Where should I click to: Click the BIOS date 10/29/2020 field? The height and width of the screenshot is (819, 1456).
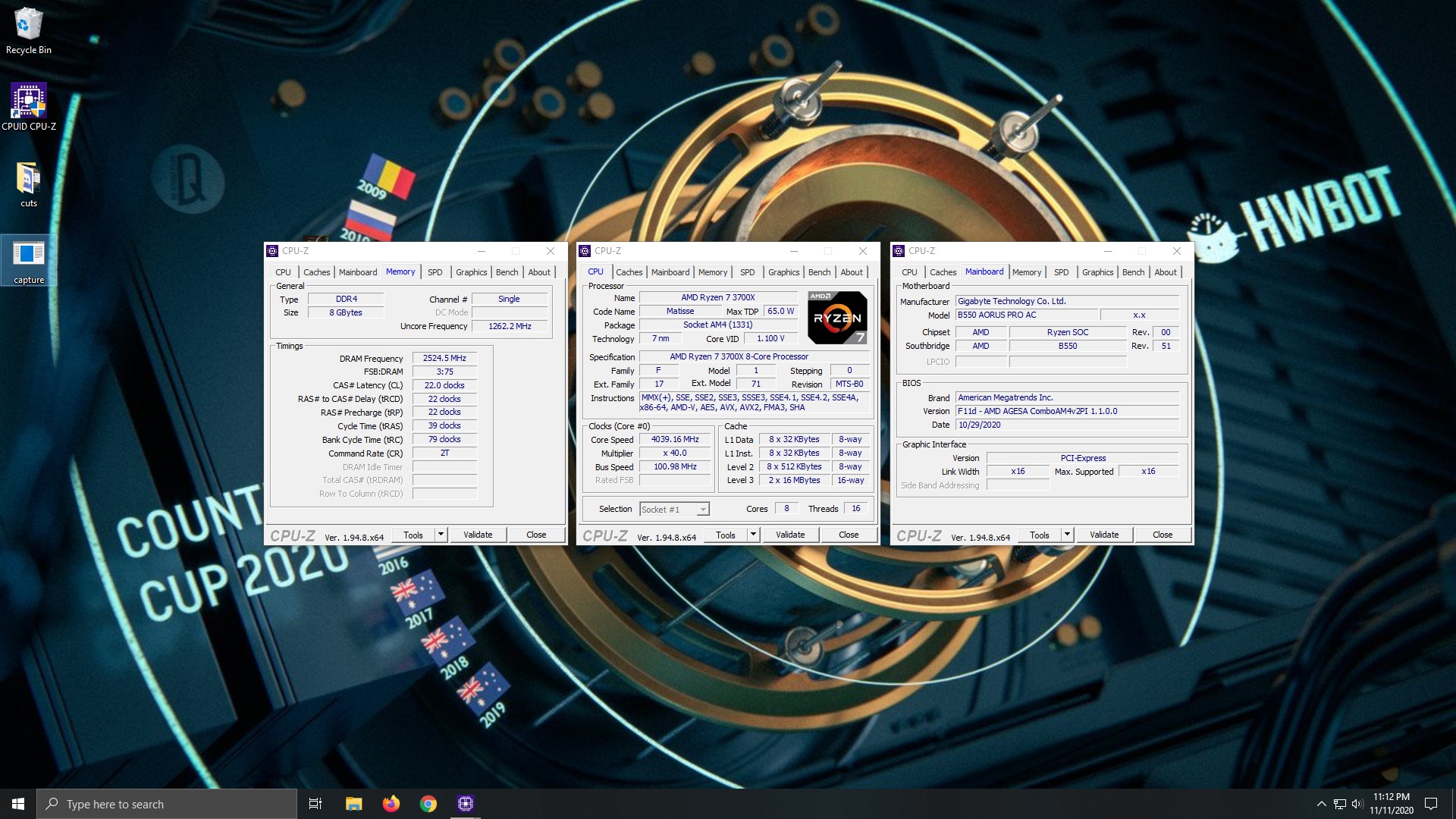[x=1067, y=425]
